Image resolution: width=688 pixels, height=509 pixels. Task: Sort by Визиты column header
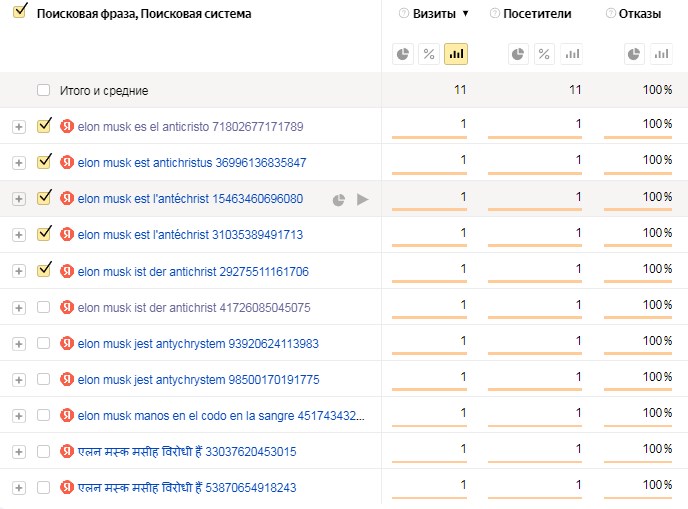point(434,14)
